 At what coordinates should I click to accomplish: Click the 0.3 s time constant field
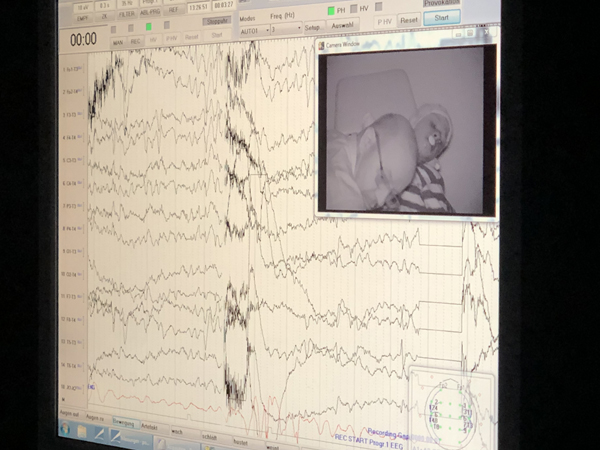click(104, 6)
